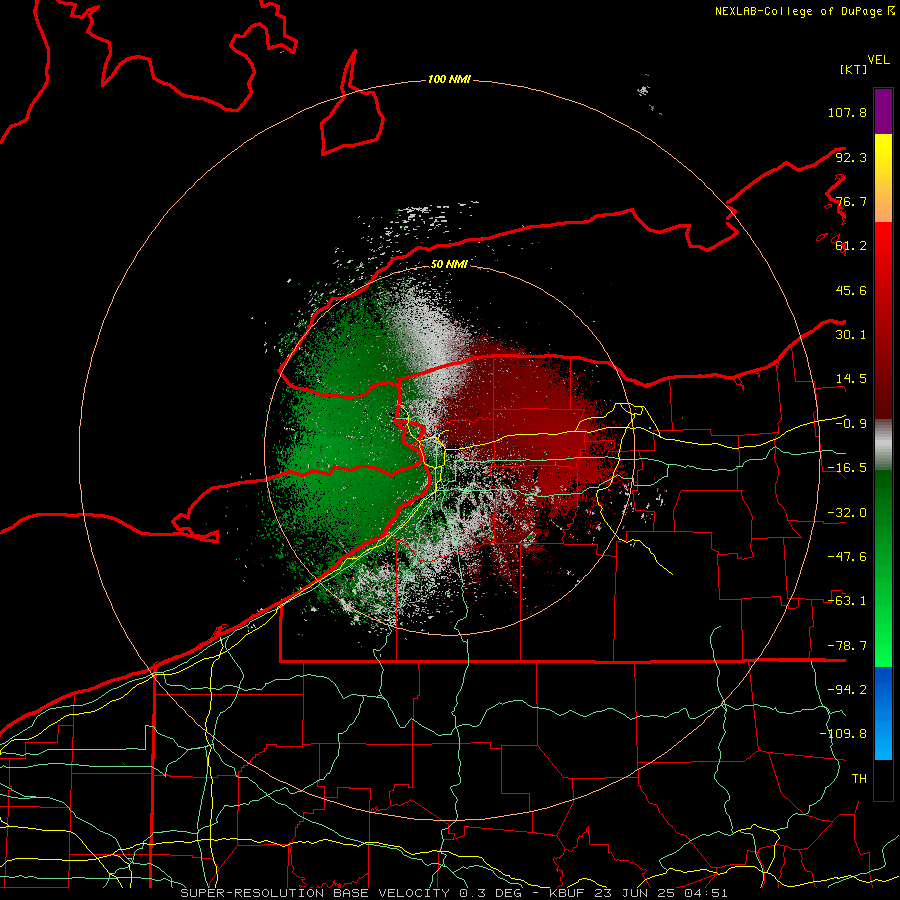Click the [KT] units label
900x900 pixels.
tap(853, 69)
